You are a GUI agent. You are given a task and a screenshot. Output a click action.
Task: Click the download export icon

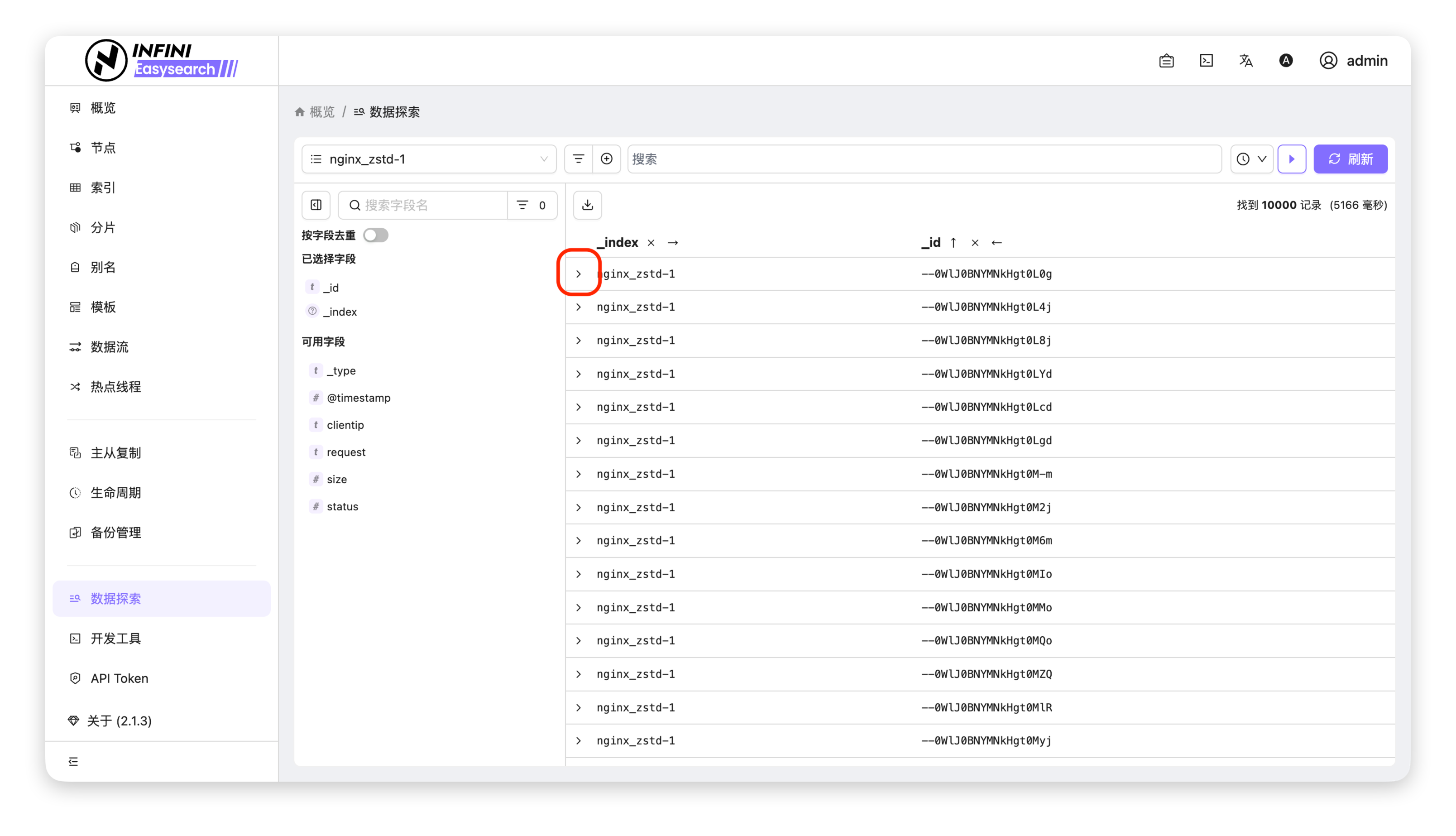[587, 205]
